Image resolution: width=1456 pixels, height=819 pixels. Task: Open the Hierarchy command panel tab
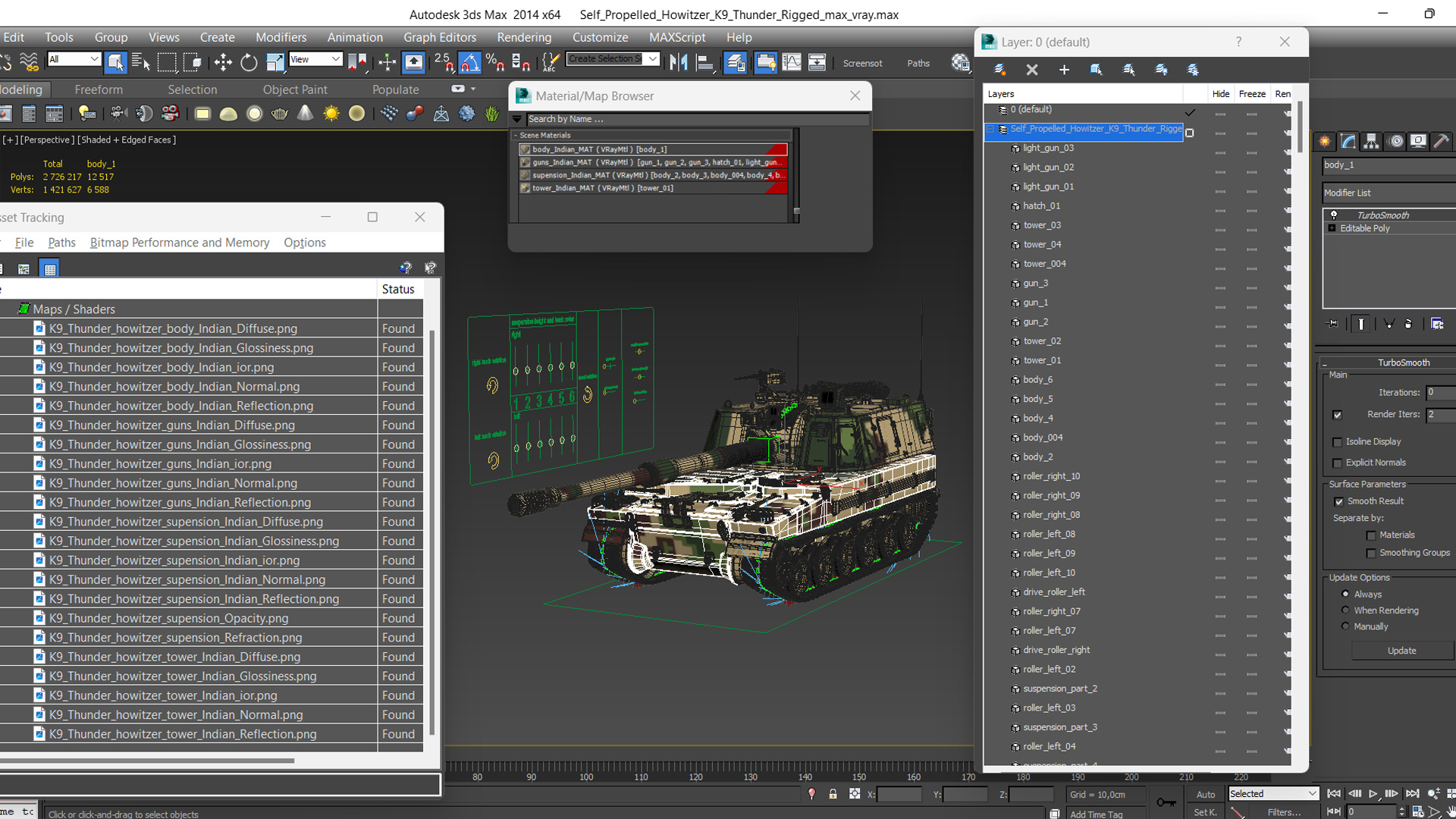[x=1371, y=141]
